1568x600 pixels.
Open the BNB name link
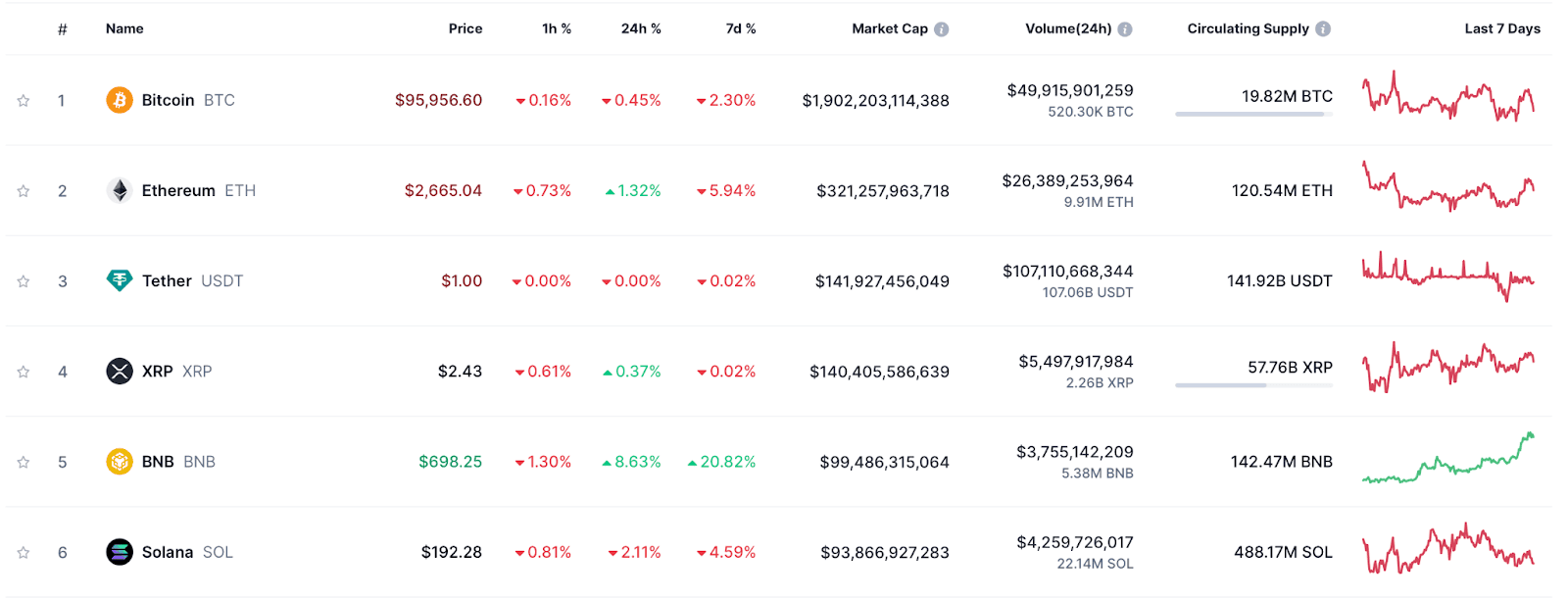[158, 462]
